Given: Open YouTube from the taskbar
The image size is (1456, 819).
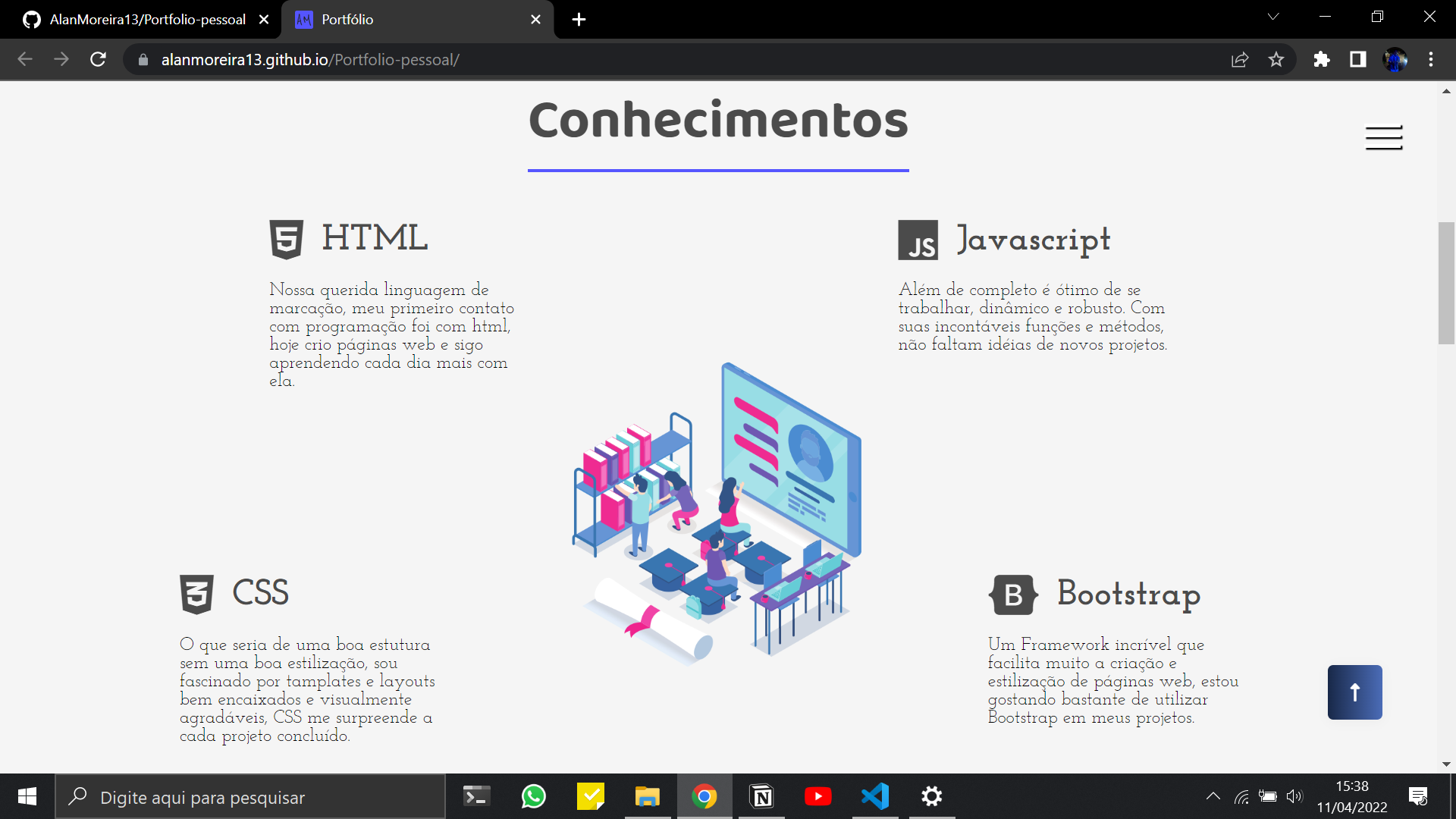Looking at the screenshot, I should [x=818, y=796].
